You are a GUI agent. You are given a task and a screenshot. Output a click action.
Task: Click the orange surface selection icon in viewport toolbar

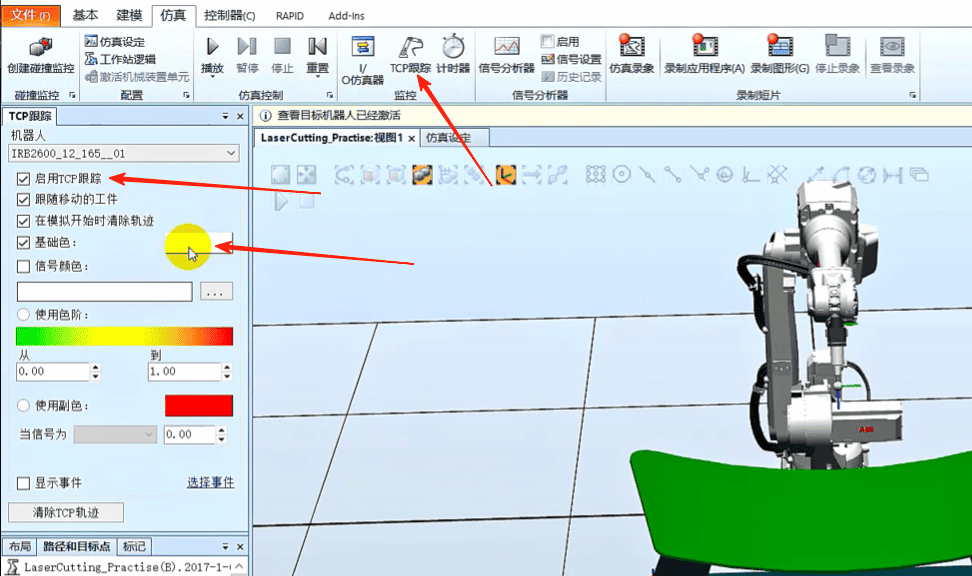point(422,175)
